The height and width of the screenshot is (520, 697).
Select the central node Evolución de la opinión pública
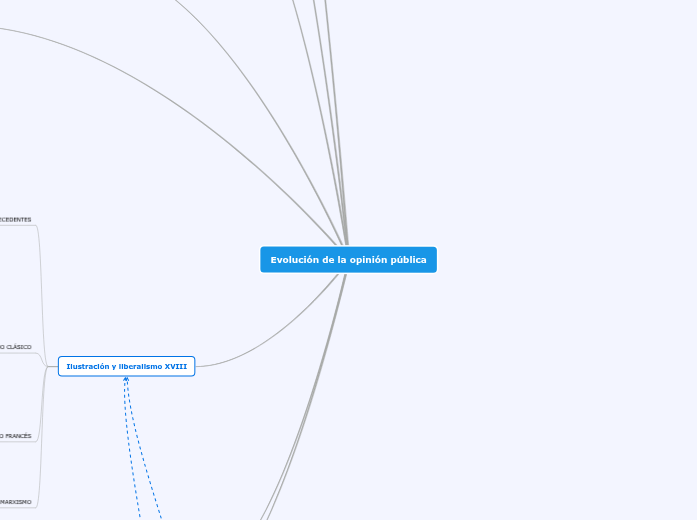click(348, 260)
